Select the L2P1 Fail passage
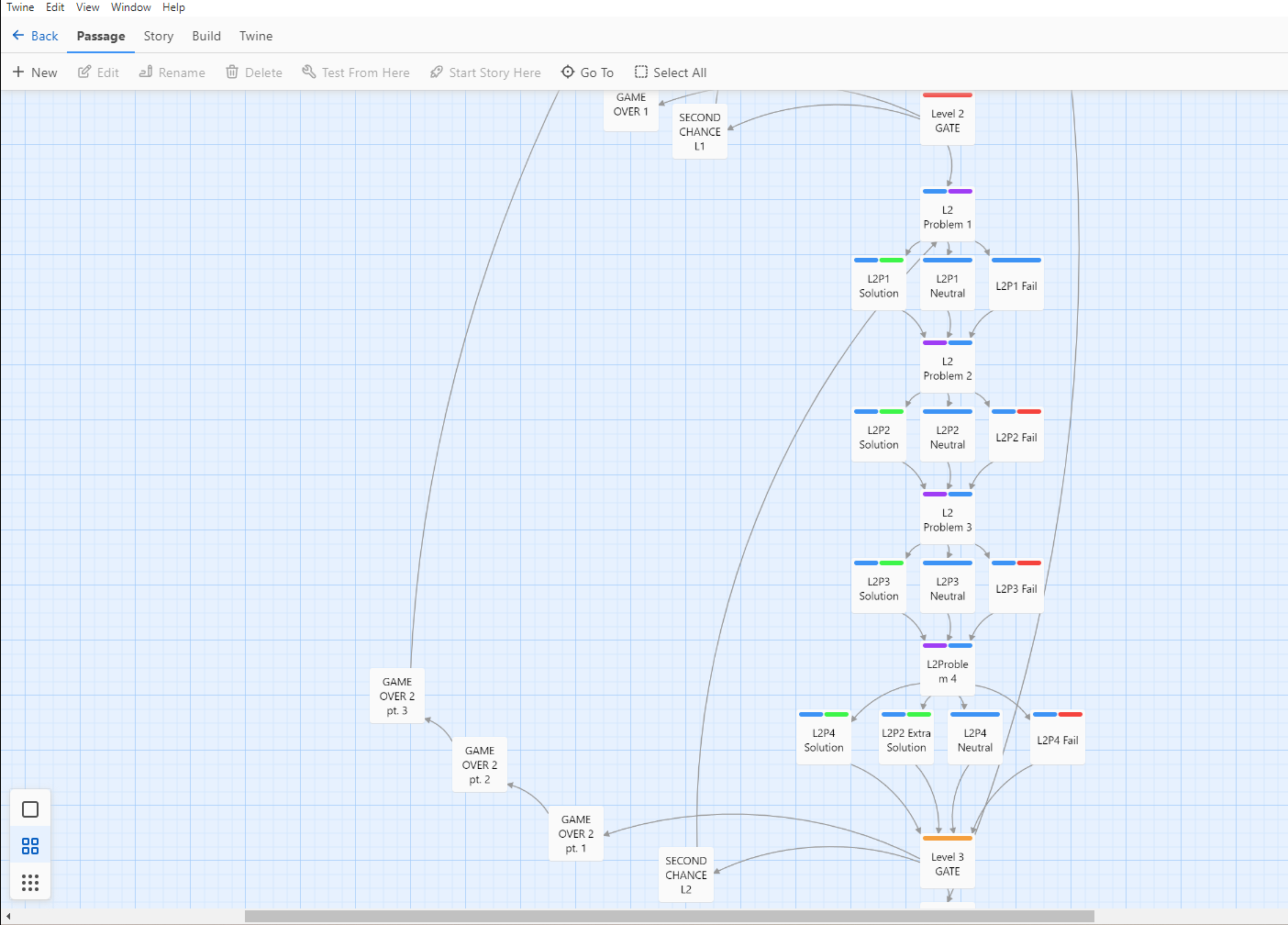The width and height of the screenshot is (1288, 925). (1016, 284)
